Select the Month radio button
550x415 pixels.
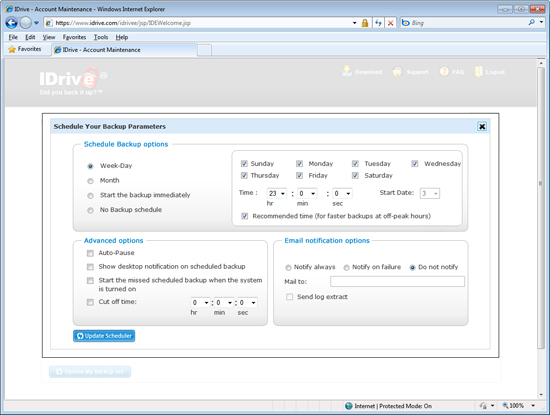point(90,181)
